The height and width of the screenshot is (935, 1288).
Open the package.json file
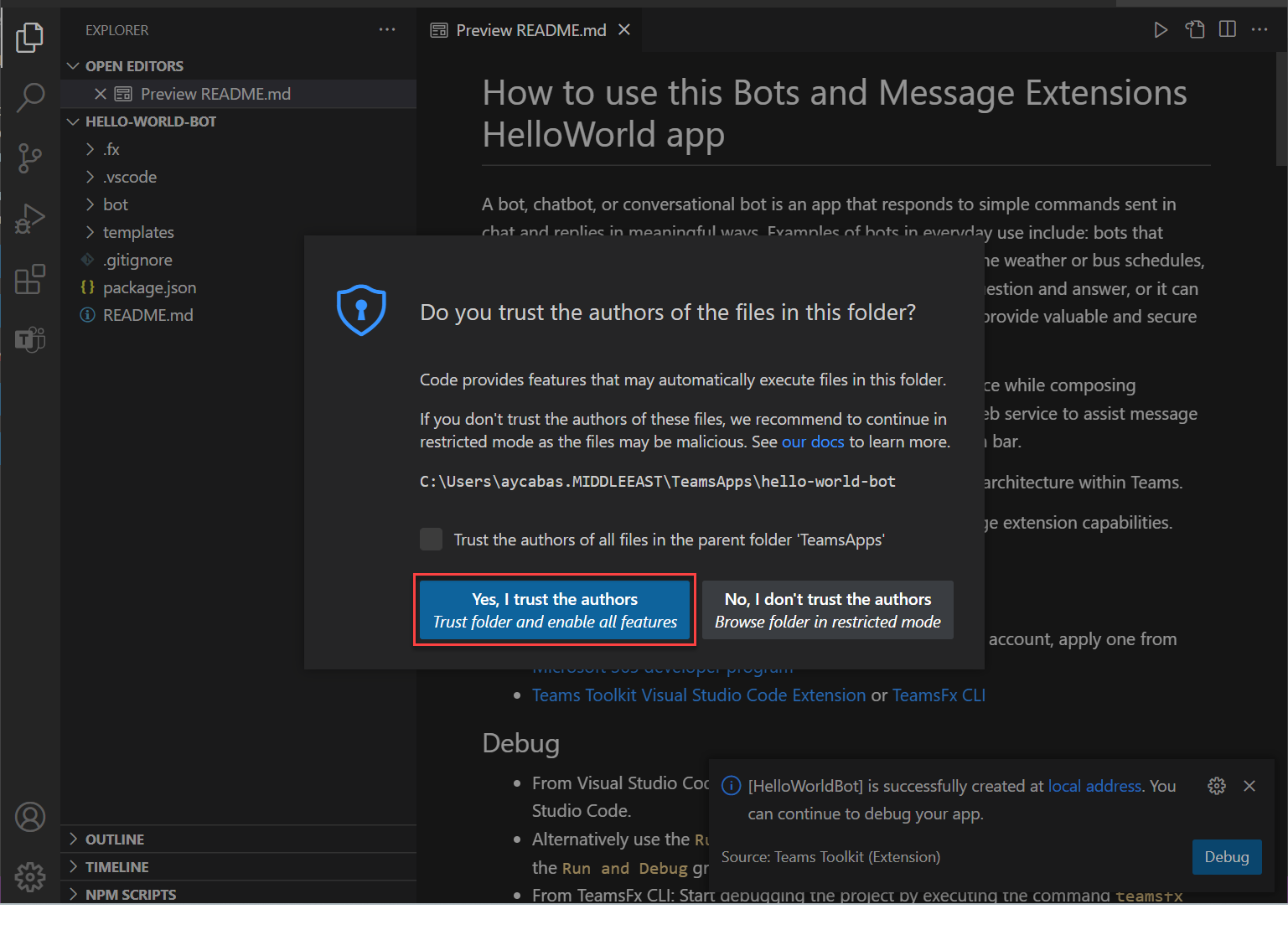pyautogui.click(x=238, y=287)
